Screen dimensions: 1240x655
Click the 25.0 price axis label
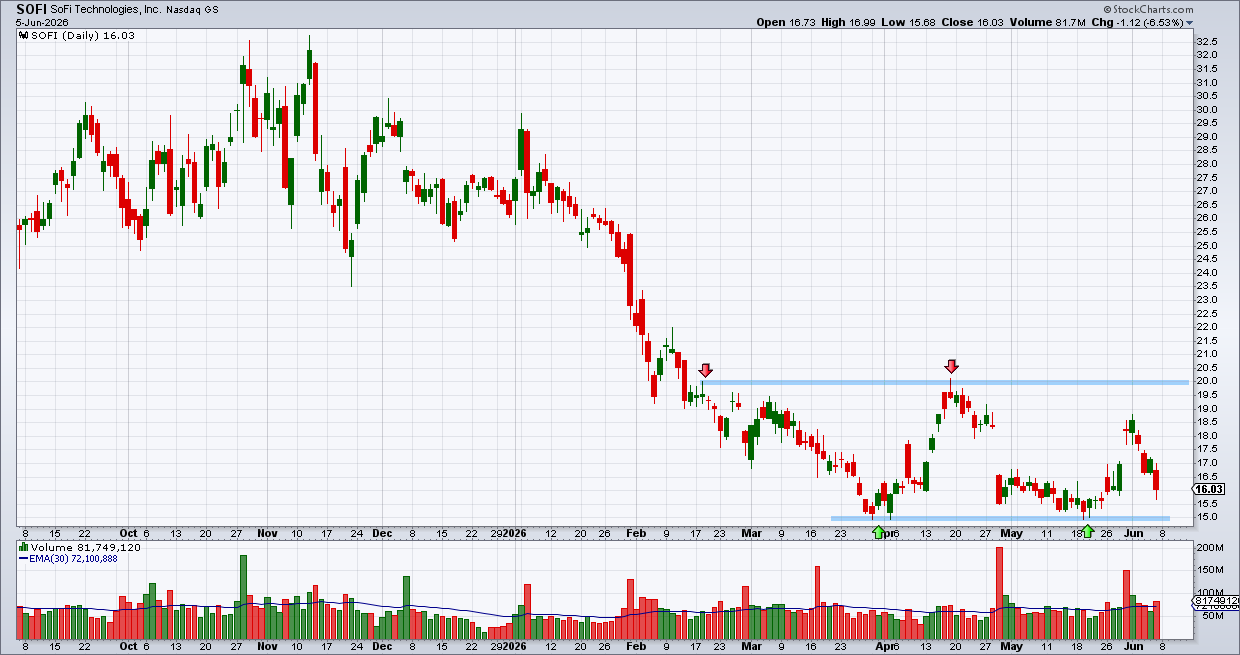1206,245
